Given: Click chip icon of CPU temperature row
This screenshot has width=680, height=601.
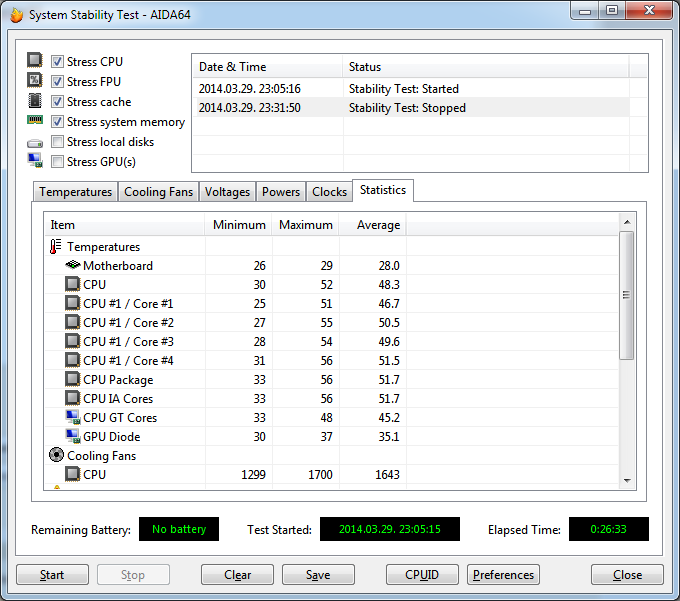Looking at the screenshot, I should coord(72,284).
